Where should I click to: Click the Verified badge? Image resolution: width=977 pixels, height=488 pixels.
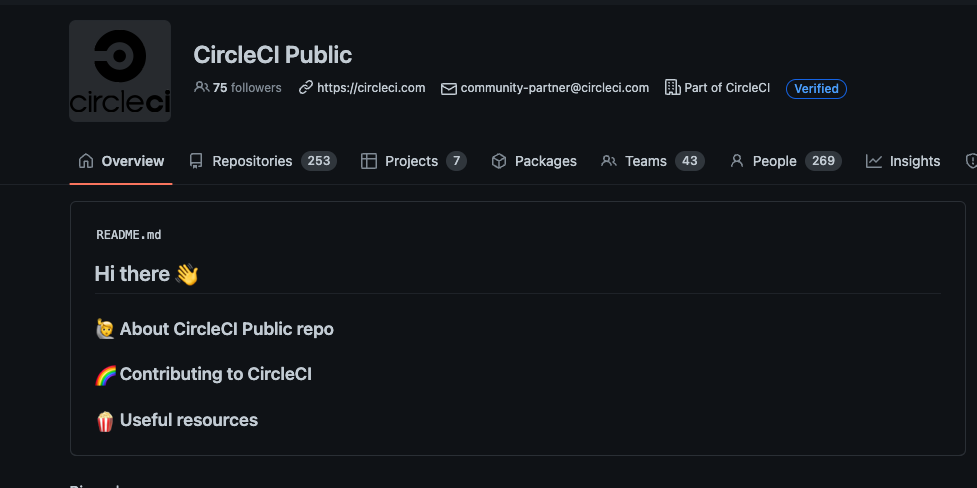click(x=816, y=89)
